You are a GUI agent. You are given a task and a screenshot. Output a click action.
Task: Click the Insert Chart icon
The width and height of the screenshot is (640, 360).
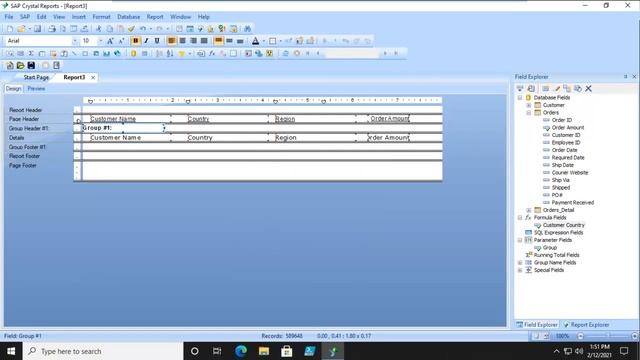click(x=107, y=53)
